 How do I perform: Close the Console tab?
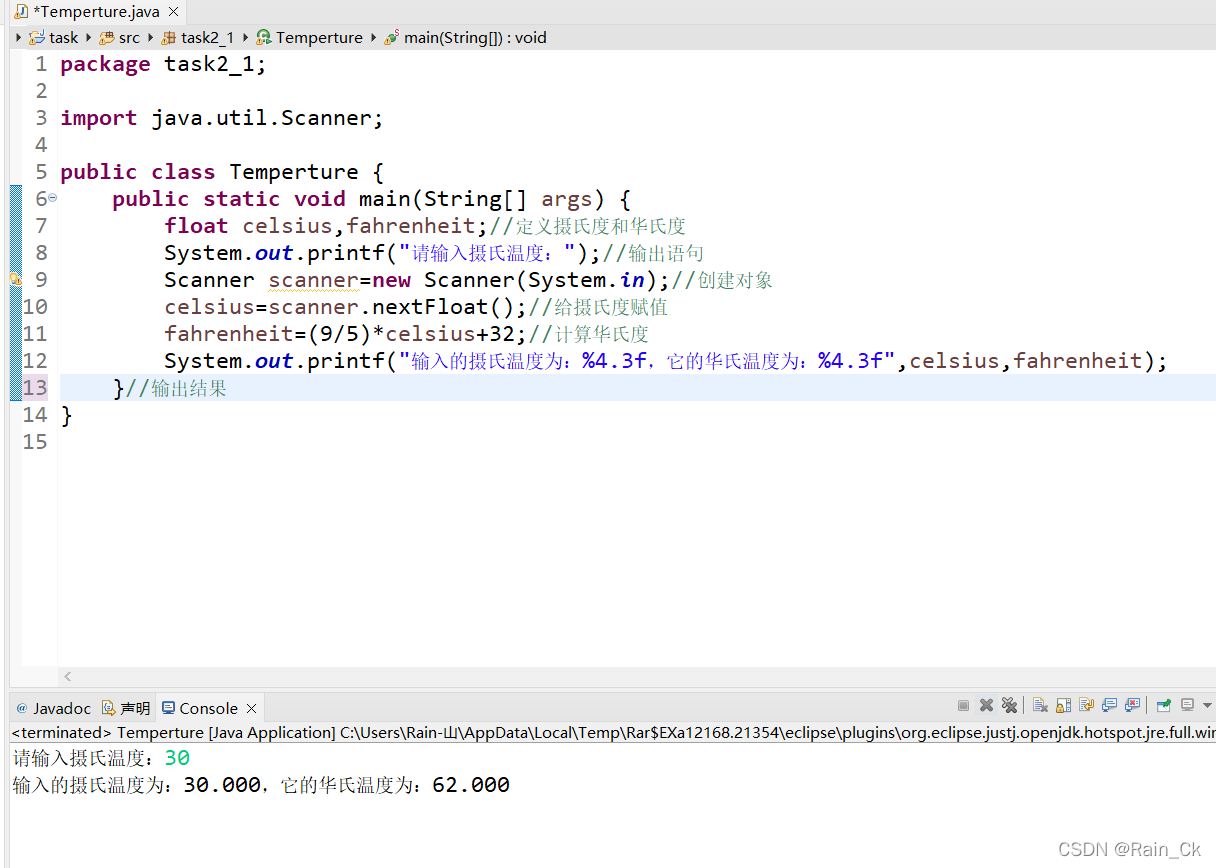click(x=252, y=708)
